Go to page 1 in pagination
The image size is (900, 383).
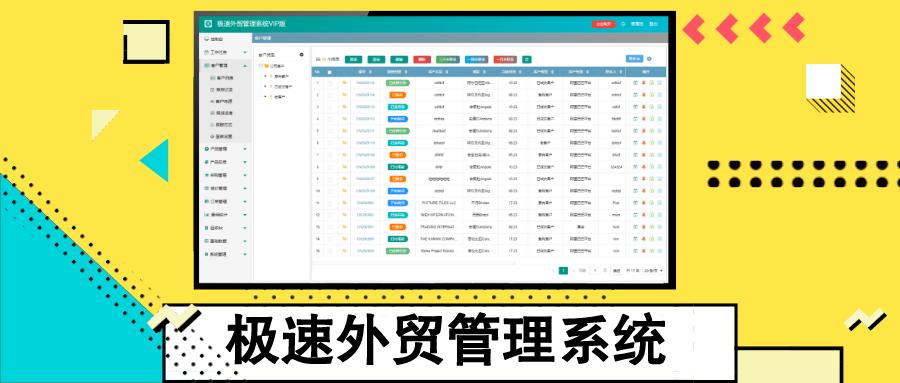point(563,270)
